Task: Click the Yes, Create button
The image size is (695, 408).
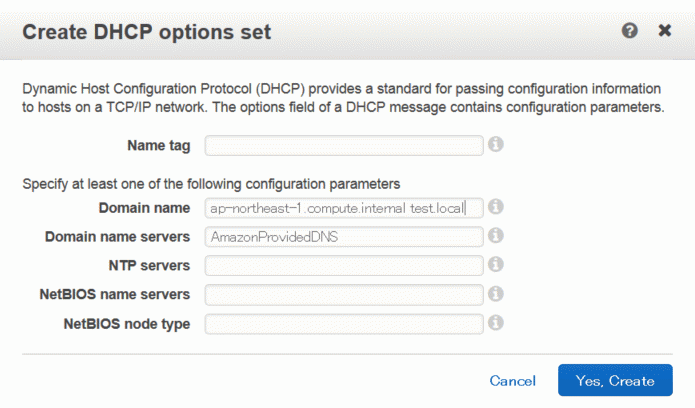Action: (x=615, y=380)
